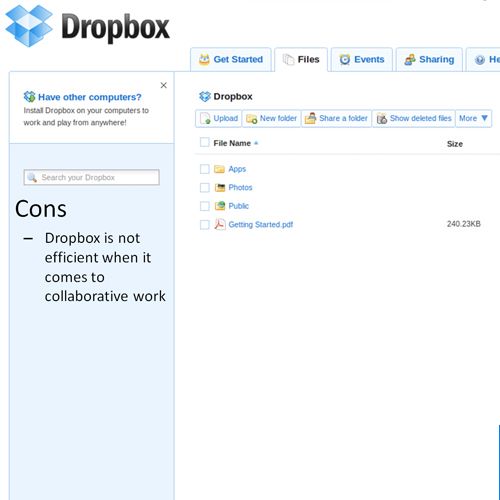Open the Photos folder link
Image resolution: width=500 pixels, height=500 pixels.
point(240,188)
